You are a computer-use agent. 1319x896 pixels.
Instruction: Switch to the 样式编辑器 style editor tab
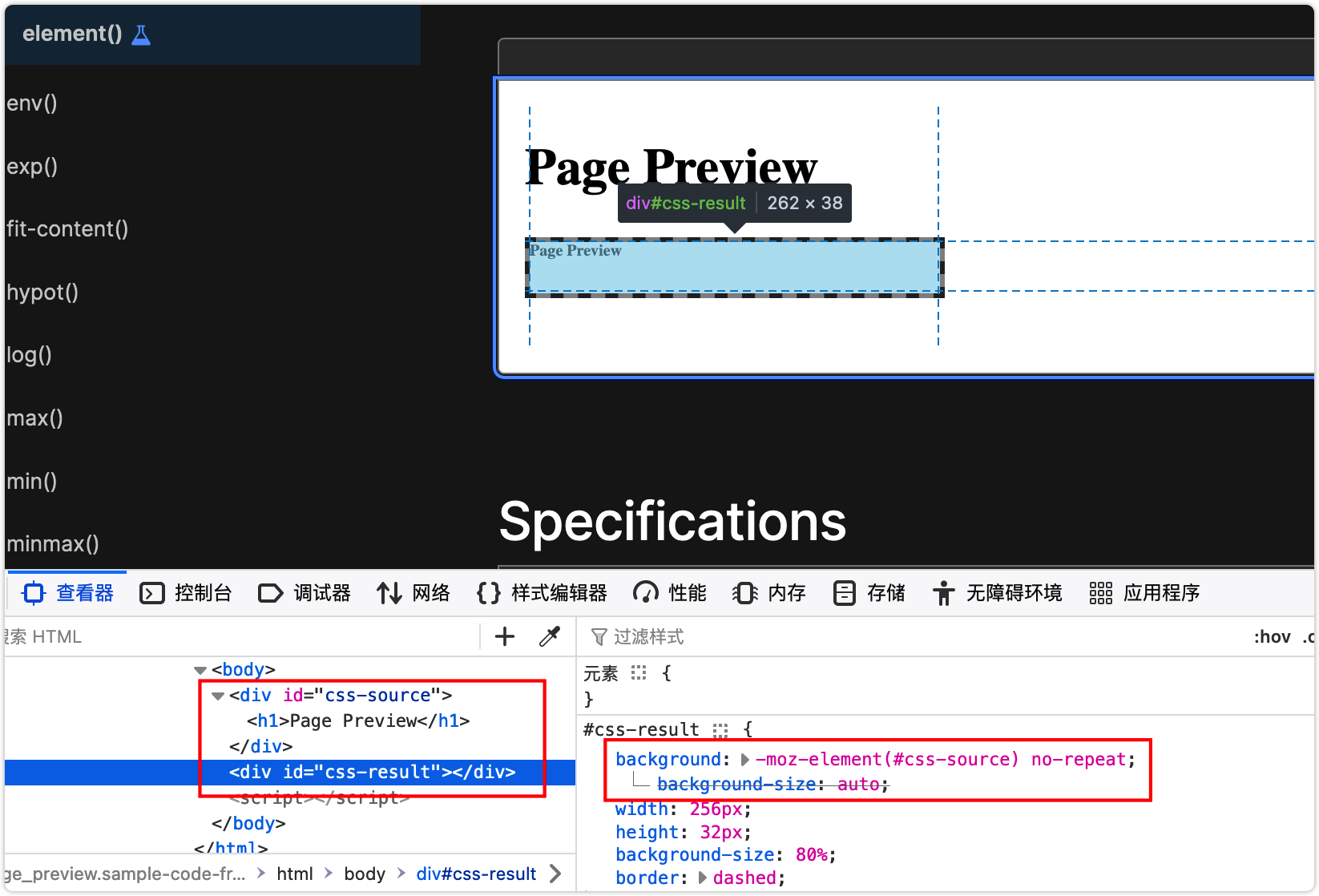tap(542, 593)
